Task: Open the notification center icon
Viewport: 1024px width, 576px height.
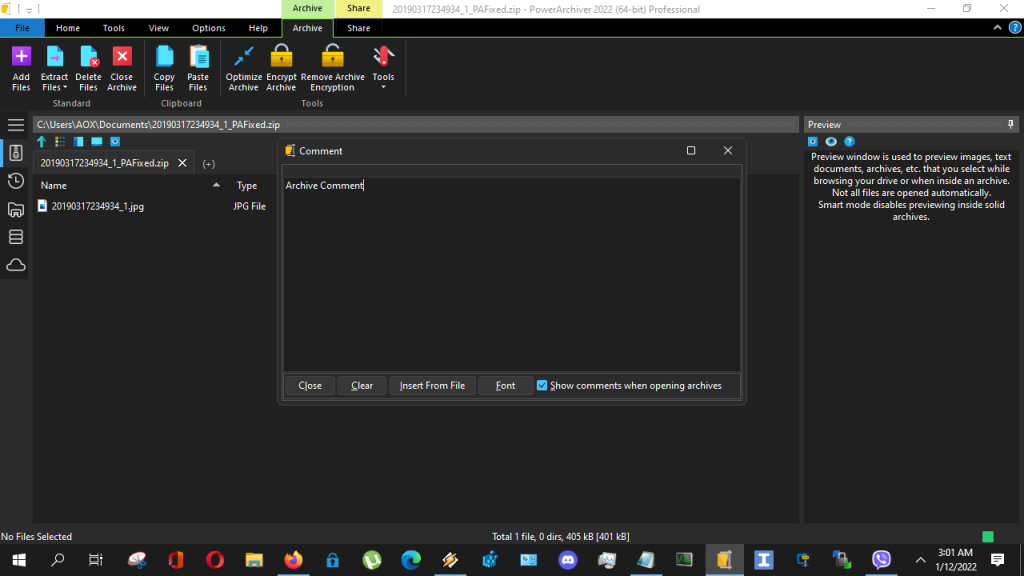Action: [x=997, y=560]
